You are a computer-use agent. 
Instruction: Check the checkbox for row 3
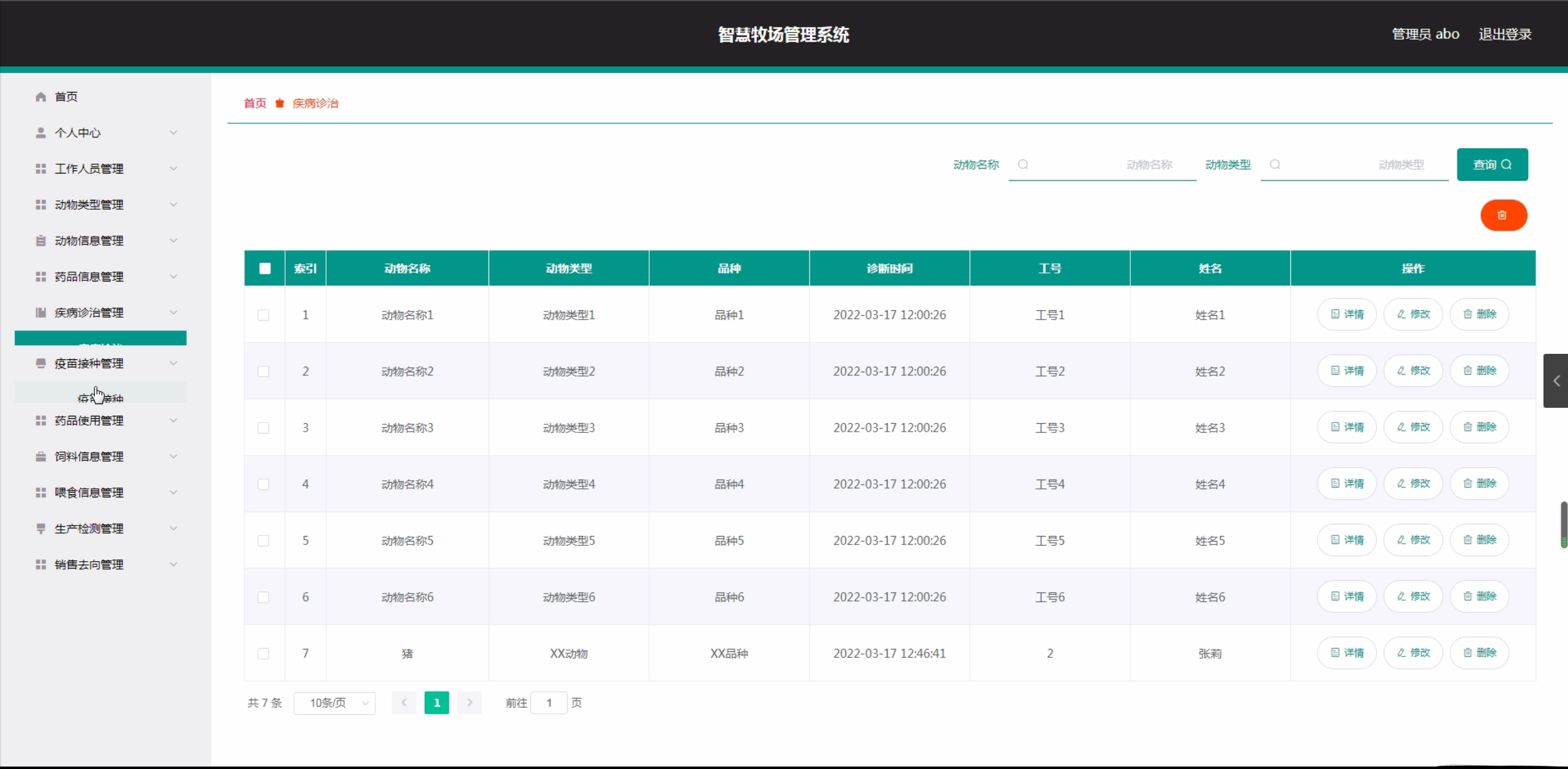coord(264,427)
